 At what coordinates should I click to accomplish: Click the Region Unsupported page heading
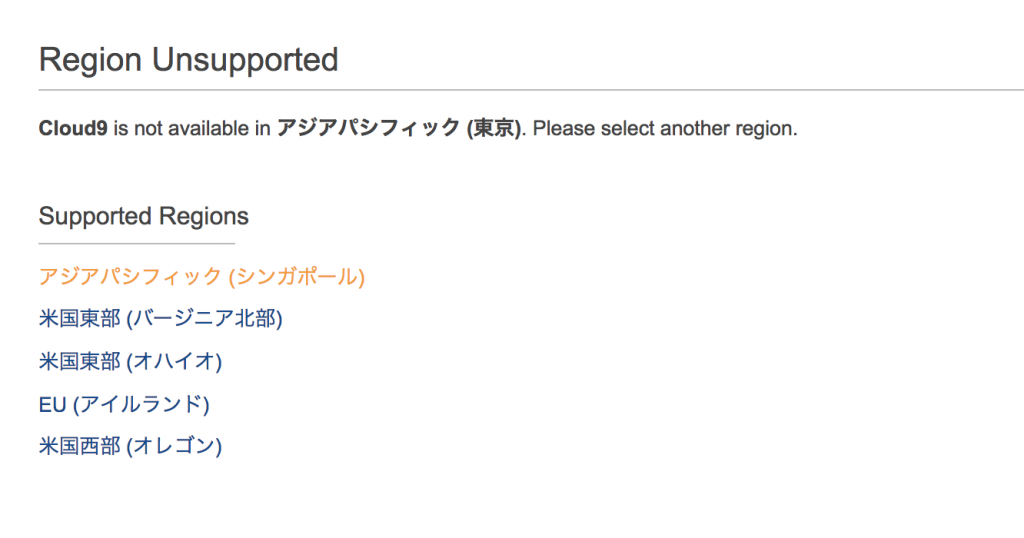189,59
